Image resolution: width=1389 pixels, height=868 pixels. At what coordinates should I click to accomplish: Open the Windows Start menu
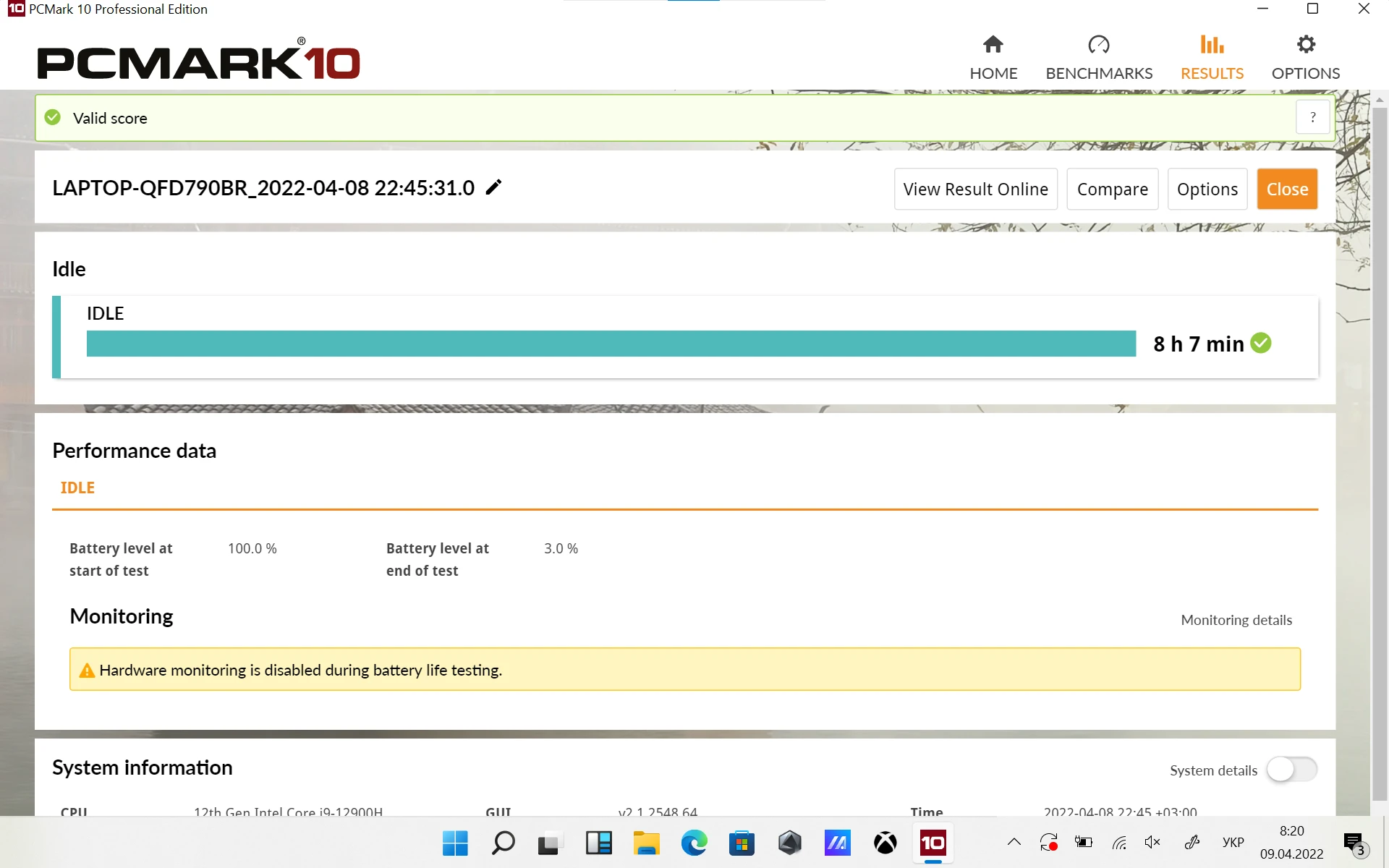tap(455, 843)
